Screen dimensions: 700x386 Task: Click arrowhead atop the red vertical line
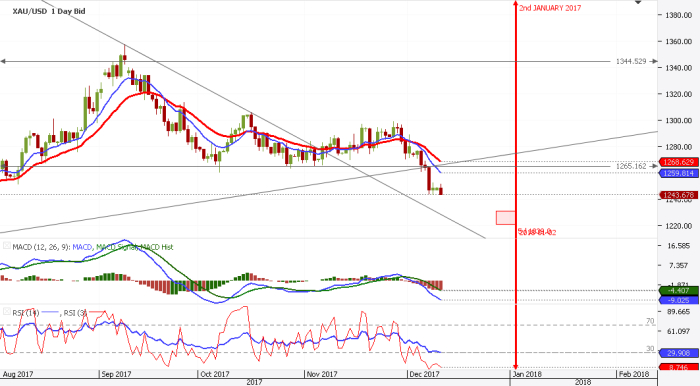coord(516,4)
